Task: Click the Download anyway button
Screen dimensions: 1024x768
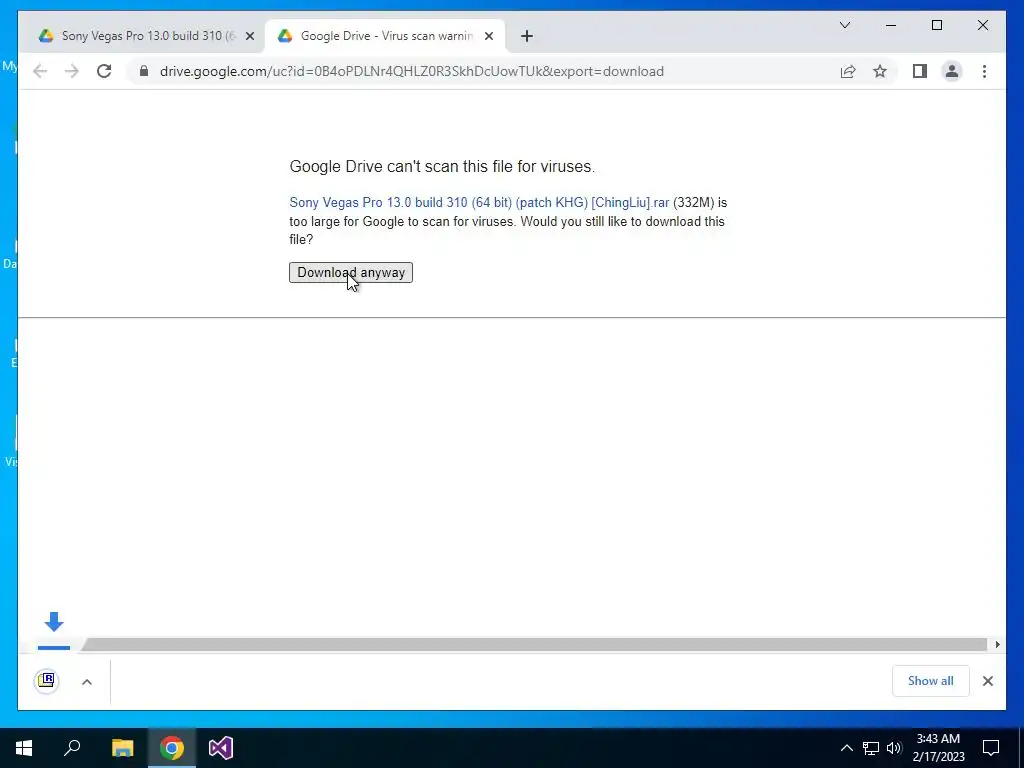Action: click(351, 272)
